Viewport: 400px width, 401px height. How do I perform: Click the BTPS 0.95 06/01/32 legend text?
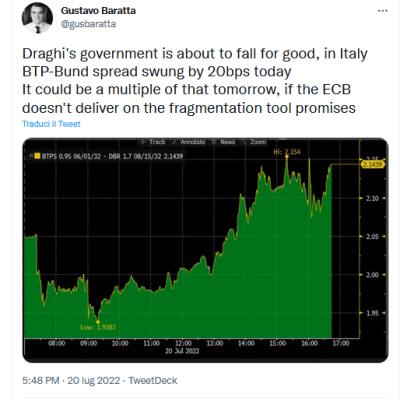(71, 156)
